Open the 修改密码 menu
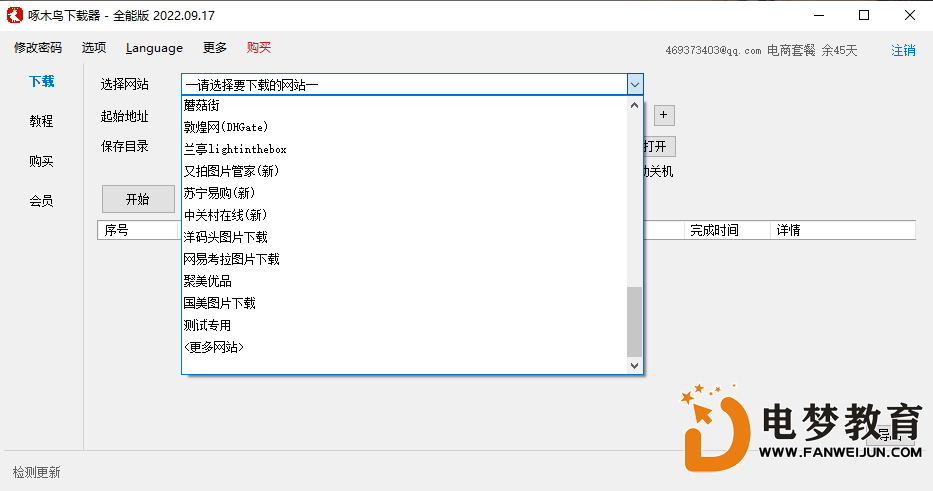The width and height of the screenshot is (933, 491). point(38,48)
